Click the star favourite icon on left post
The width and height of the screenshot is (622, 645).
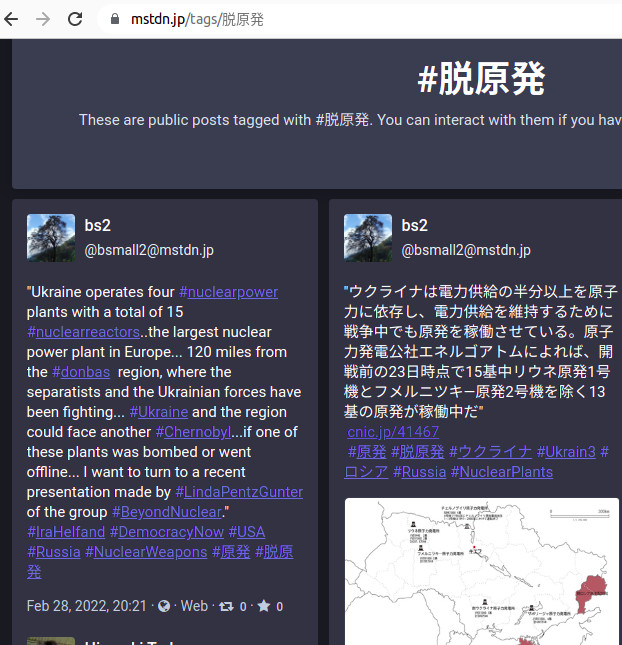(264, 606)
